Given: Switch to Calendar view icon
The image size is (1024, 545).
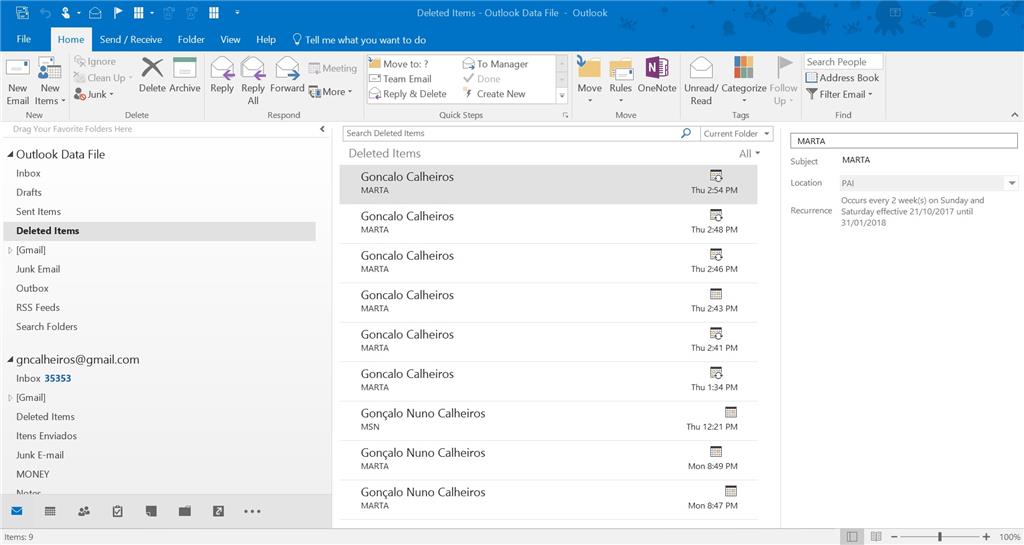Looking at the screenshot, I should click(50, 511).
